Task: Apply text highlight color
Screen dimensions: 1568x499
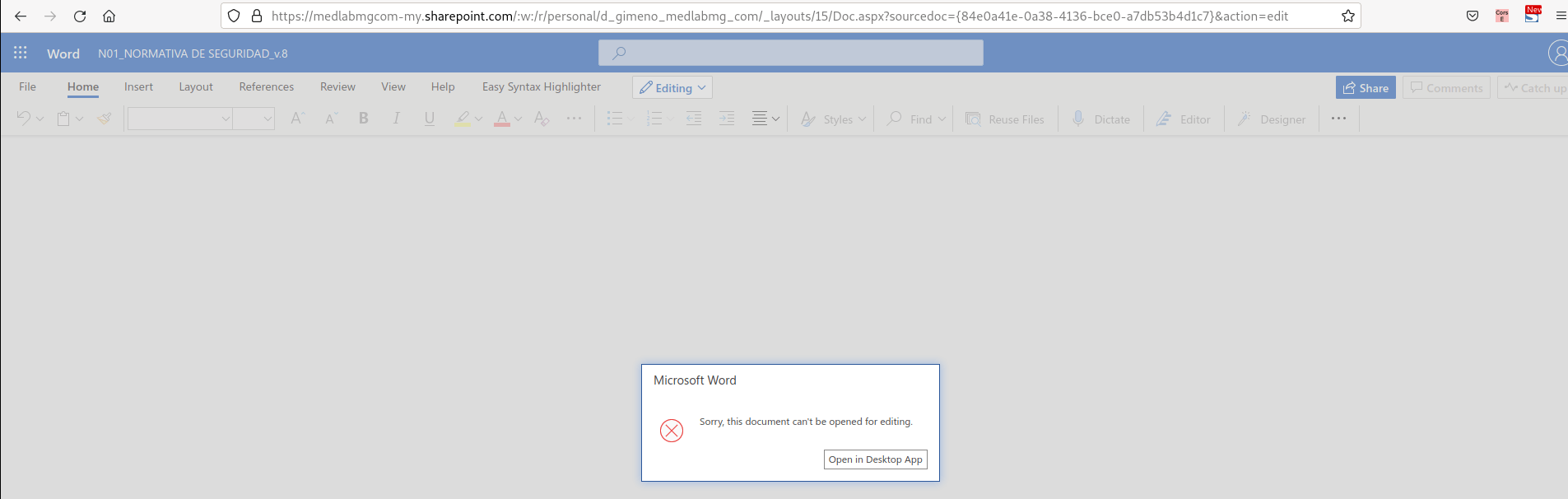Action: pyautogui.click(x=463, y=119)
